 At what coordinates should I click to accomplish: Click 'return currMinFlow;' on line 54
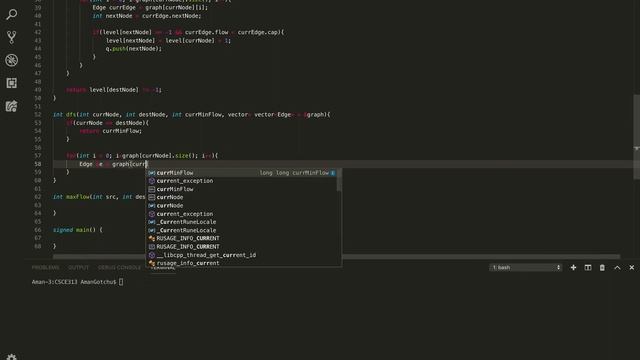[x=111, y=131]
